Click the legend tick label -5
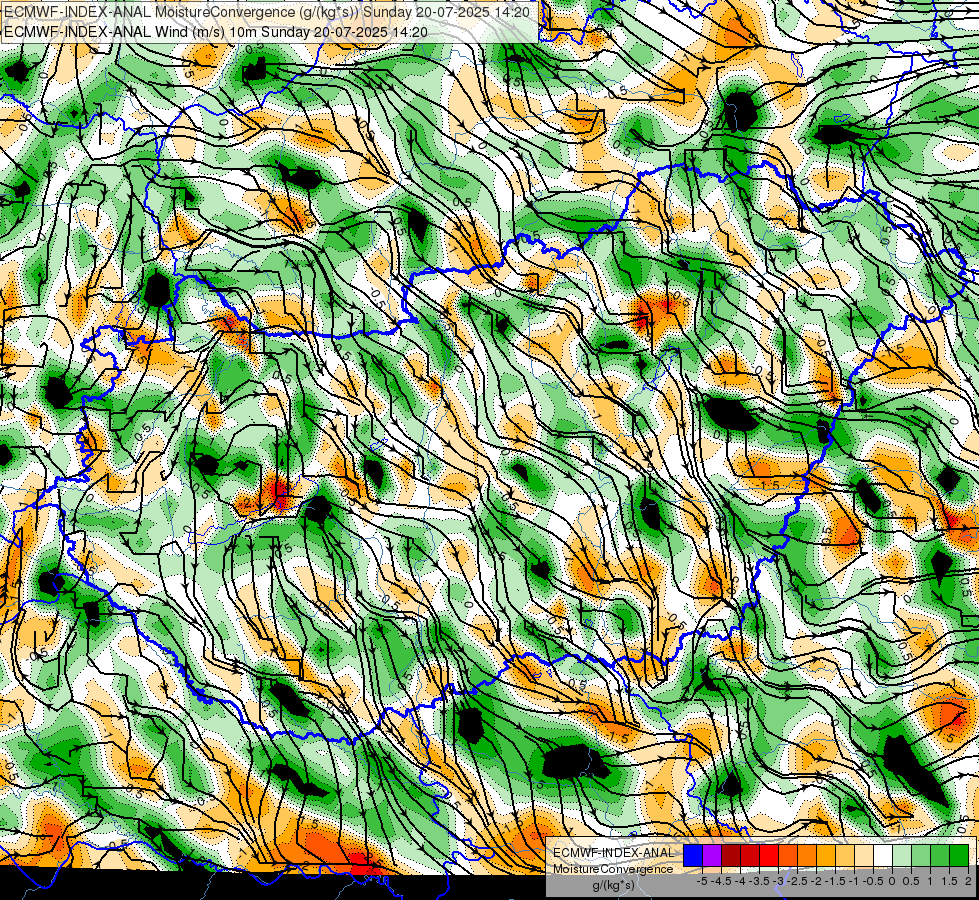 pyautogui.click(x=702, y=881)
